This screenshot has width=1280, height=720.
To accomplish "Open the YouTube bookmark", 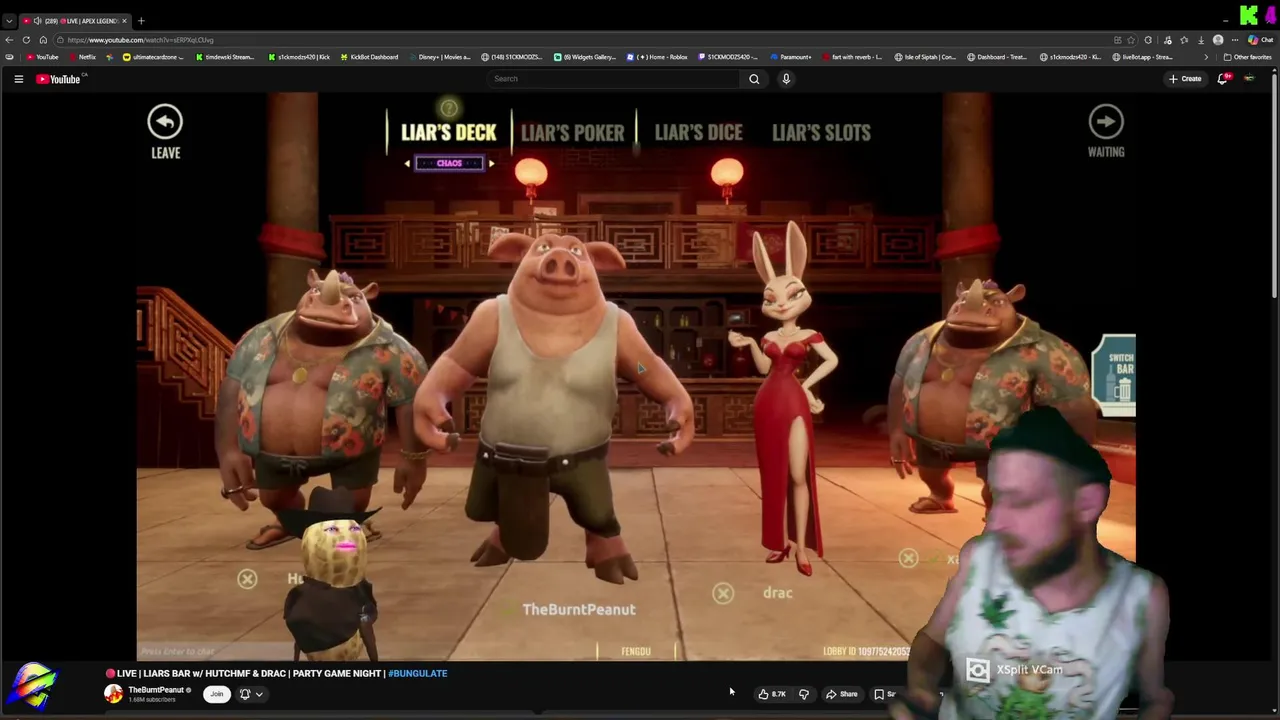I will click(42, 57).
